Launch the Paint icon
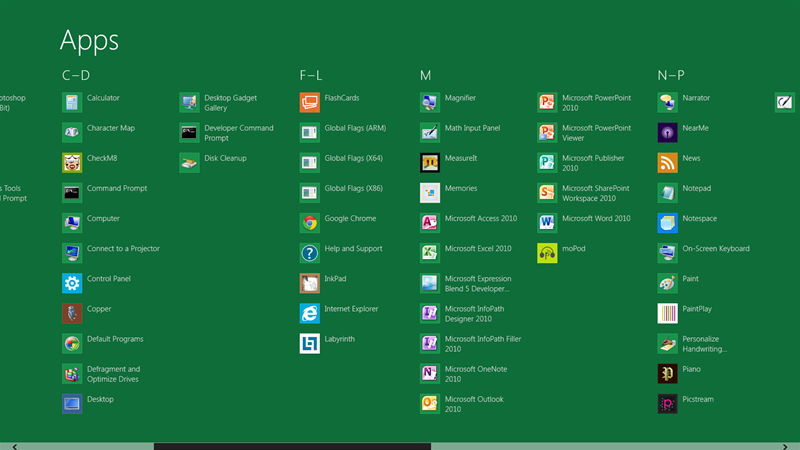 pyautogui.click(x=667, y=283)
